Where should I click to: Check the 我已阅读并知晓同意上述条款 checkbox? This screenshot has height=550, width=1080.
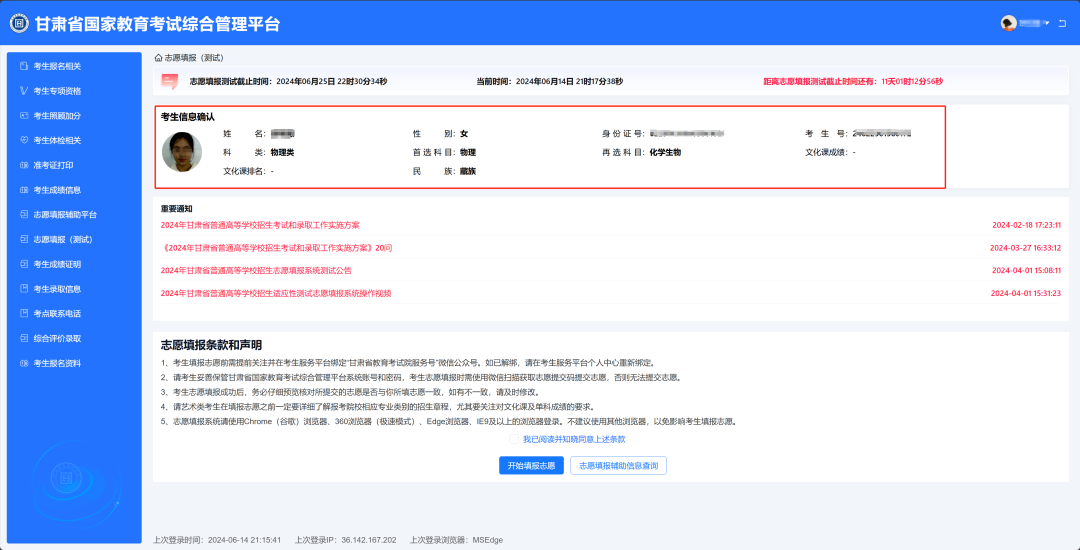pyautogui.click(x=514, y=439)
